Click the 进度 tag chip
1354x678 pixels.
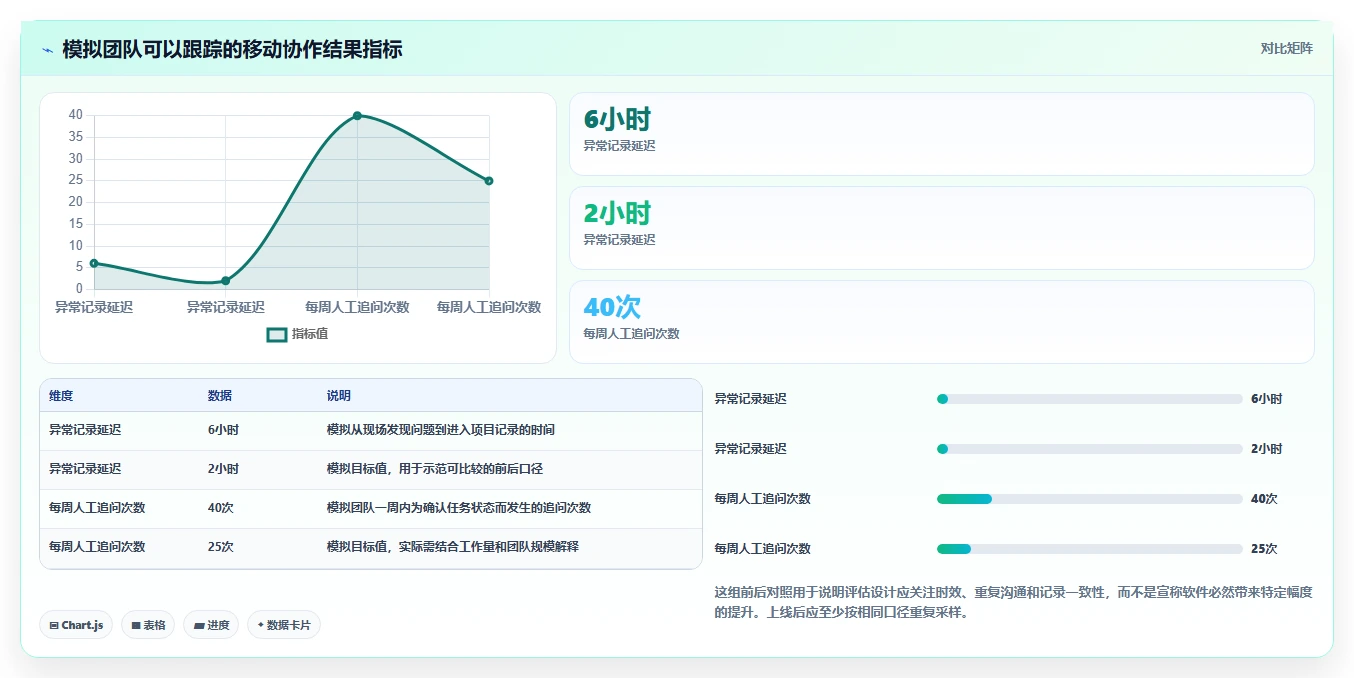tap(211, 625)
